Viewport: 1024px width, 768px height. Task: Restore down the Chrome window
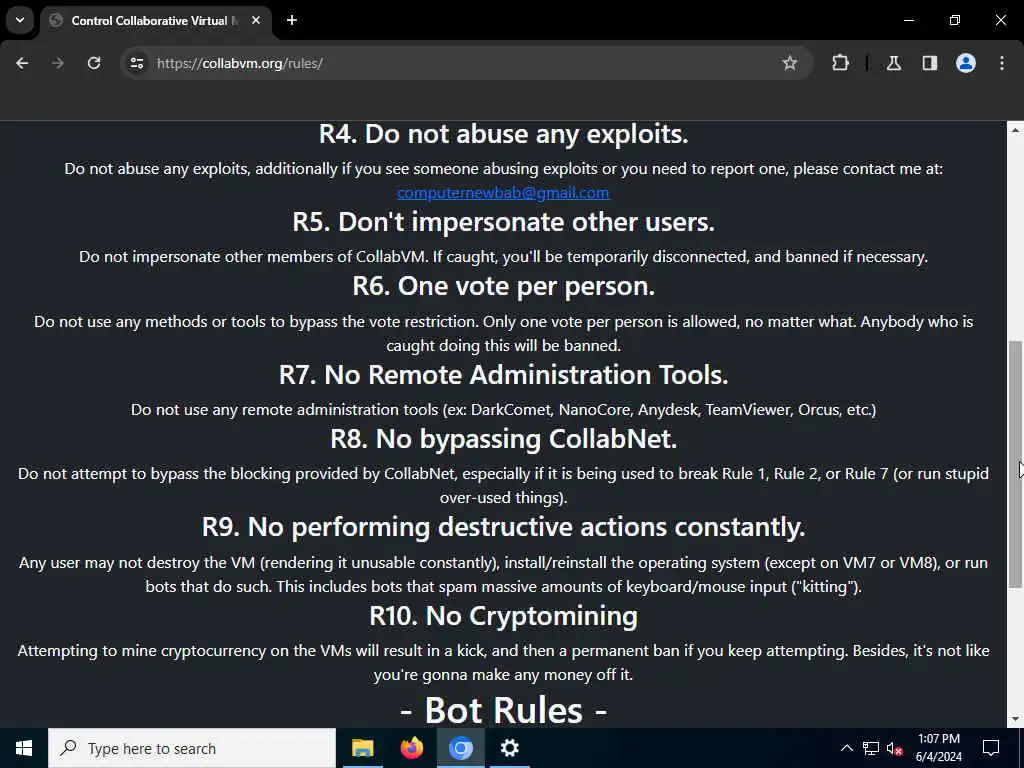[955, 21]
